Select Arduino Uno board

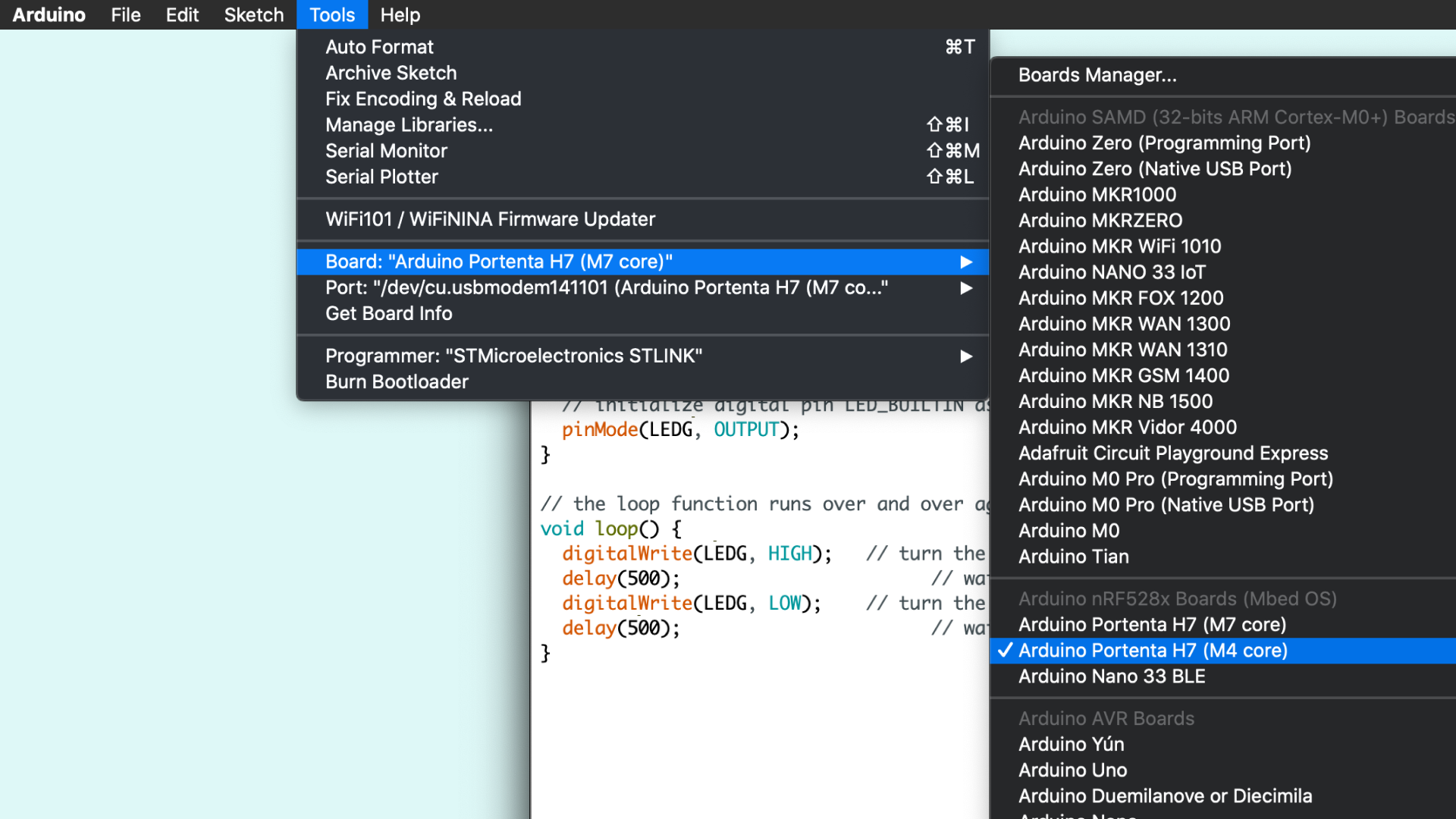click(x=1072, y=770)
